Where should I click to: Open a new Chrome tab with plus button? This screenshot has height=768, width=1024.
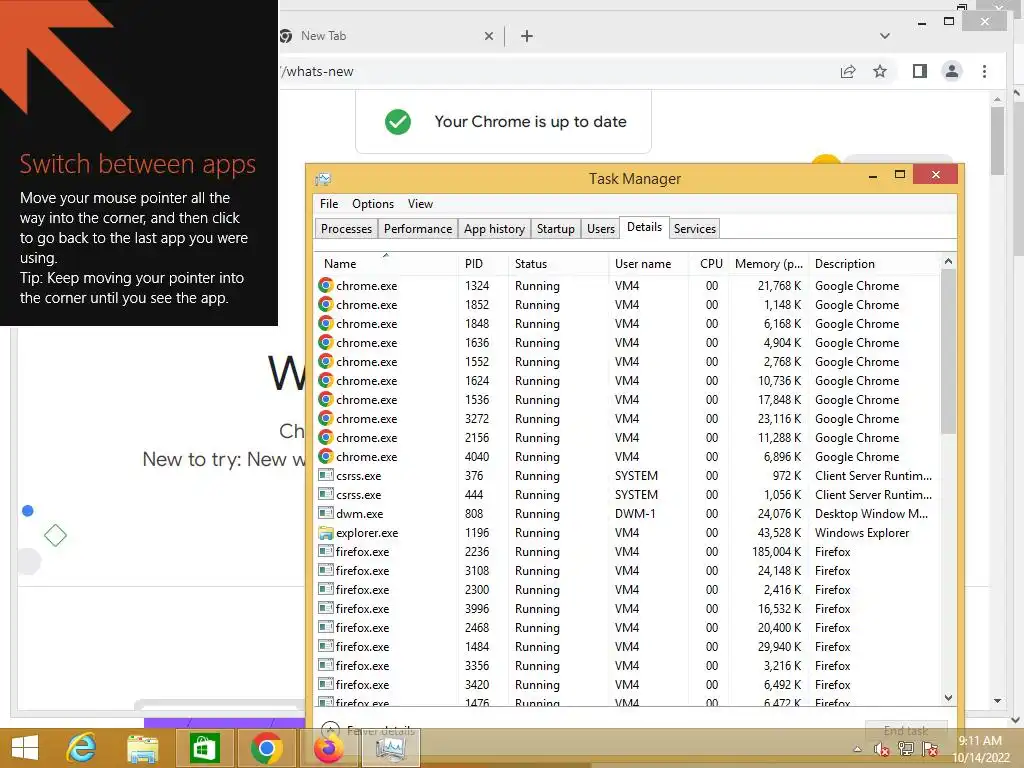tap(527, 37)
